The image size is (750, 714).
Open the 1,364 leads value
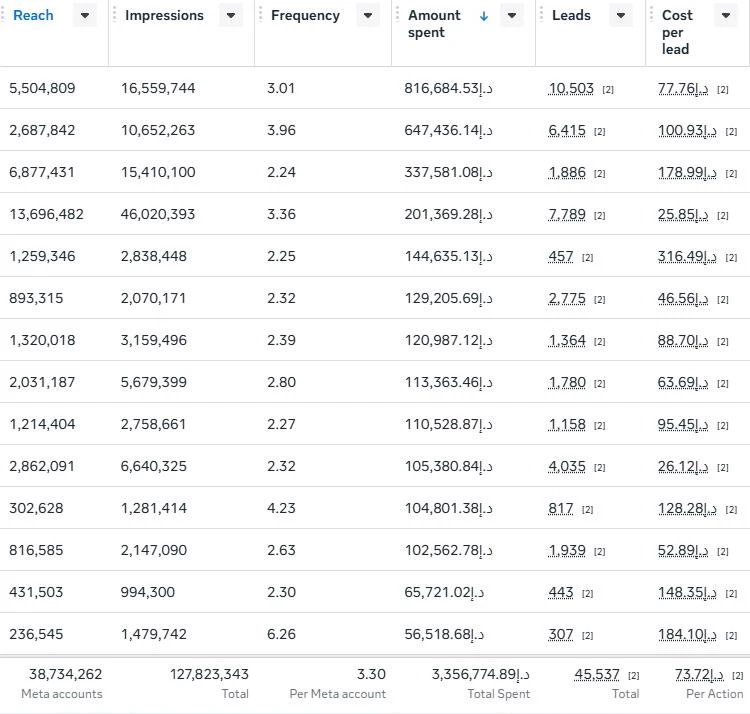(567, 341)
